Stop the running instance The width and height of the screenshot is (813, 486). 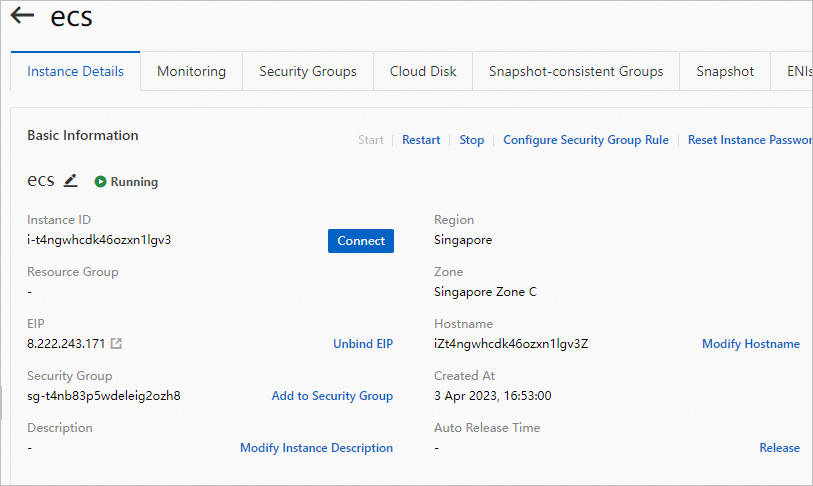pos(472,140)
